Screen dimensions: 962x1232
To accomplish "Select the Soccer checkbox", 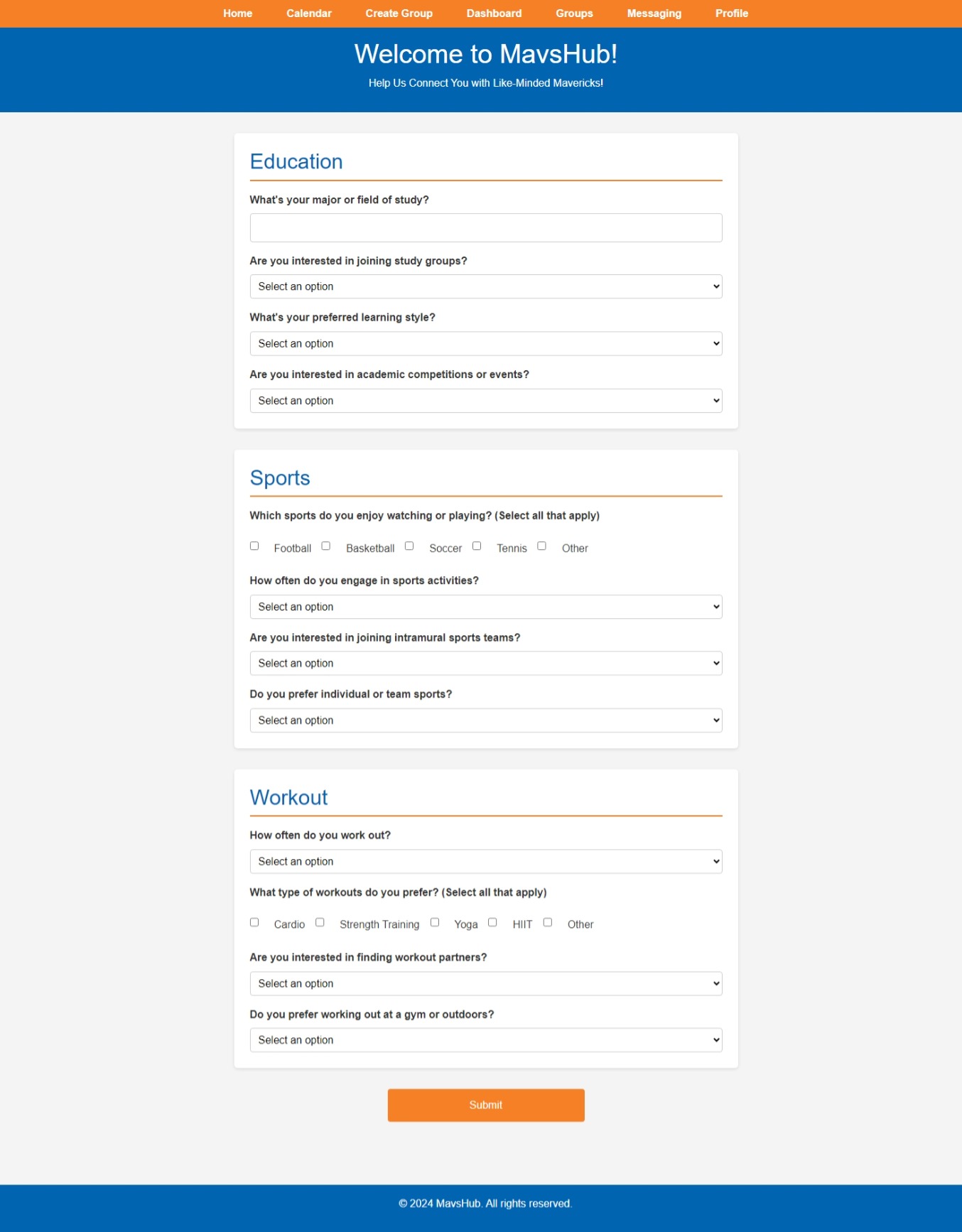I will click(409, 546).
